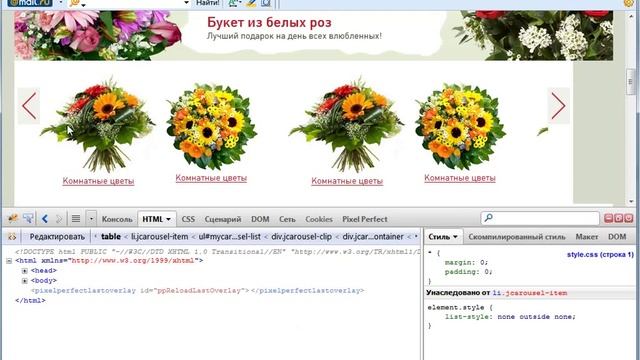
Task: Collapse the html root node
Action: pos(9,261)
